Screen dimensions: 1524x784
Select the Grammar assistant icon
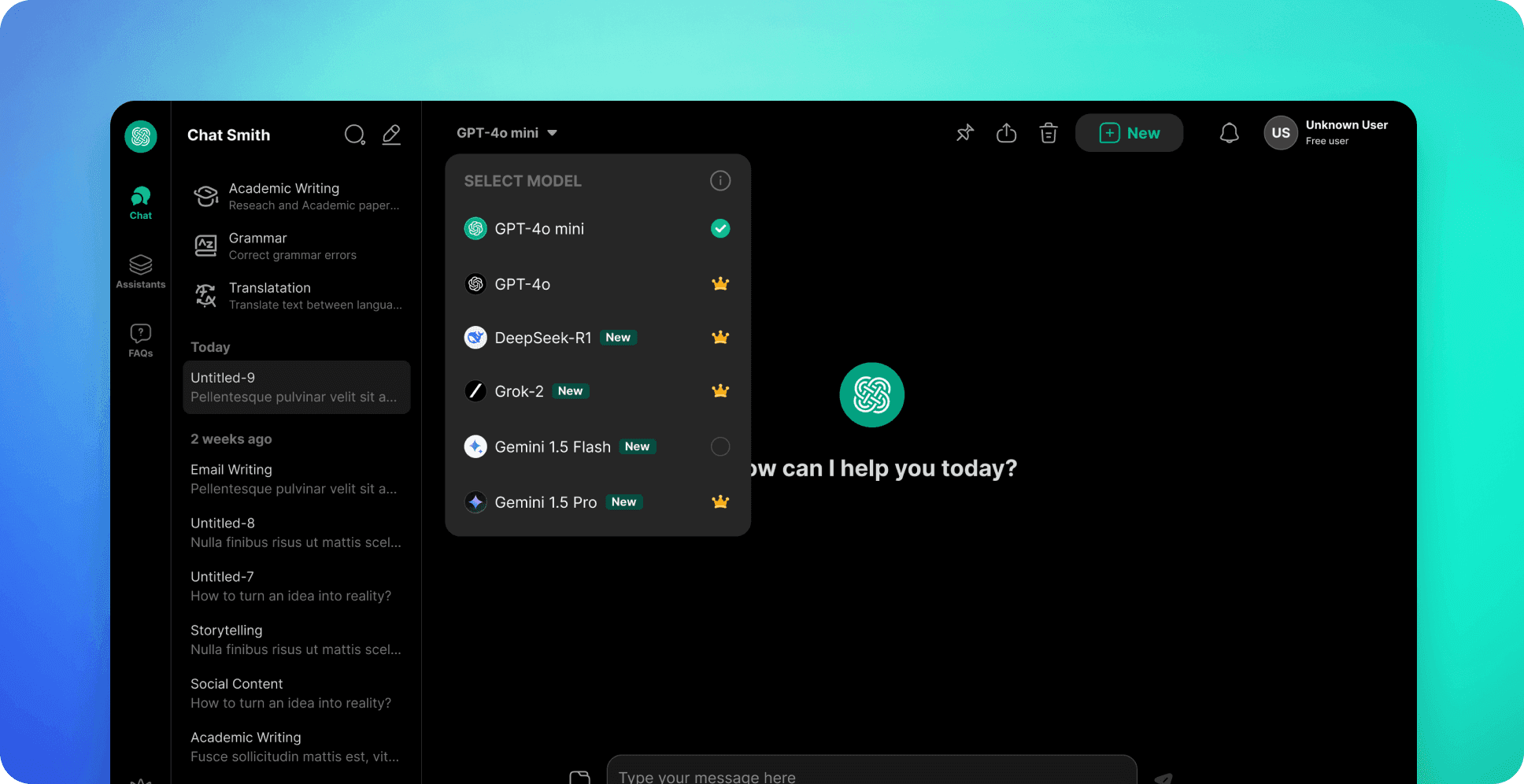[206, 246]
